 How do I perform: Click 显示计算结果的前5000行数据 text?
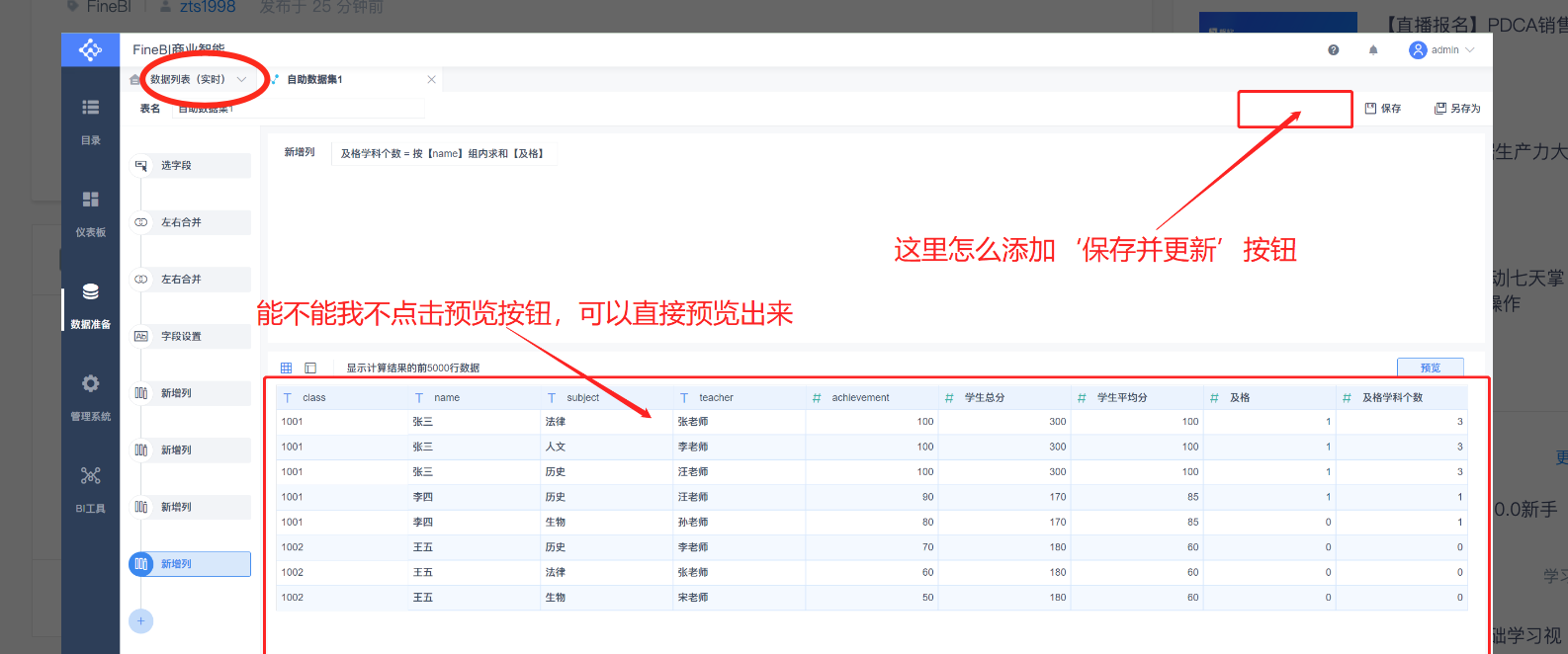click(412, 368)
